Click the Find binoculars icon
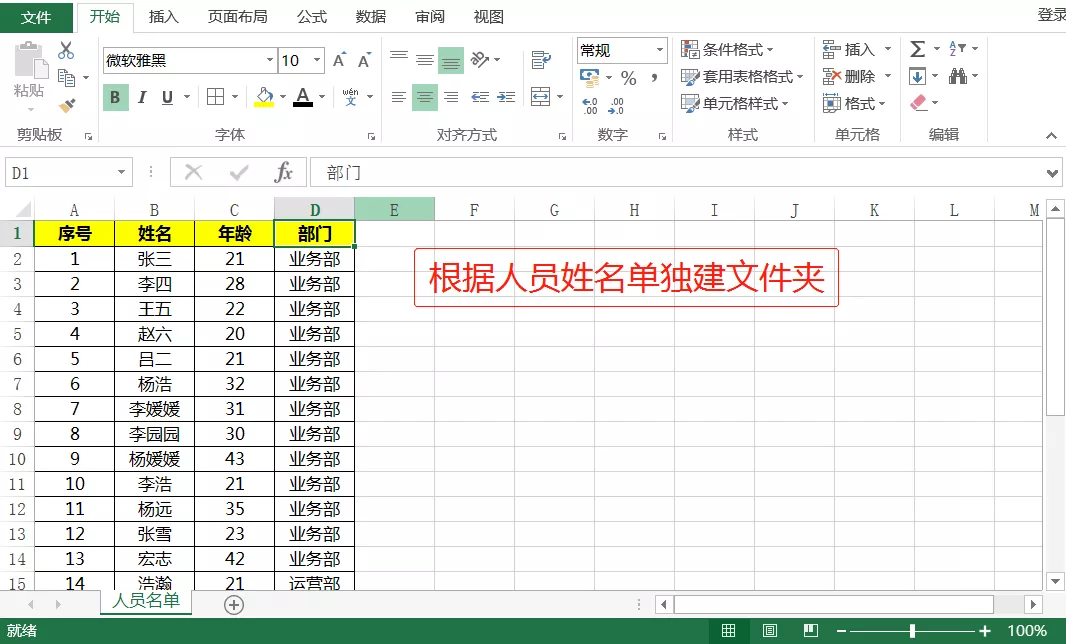1066x644 pixels. (x=958, y=75)
